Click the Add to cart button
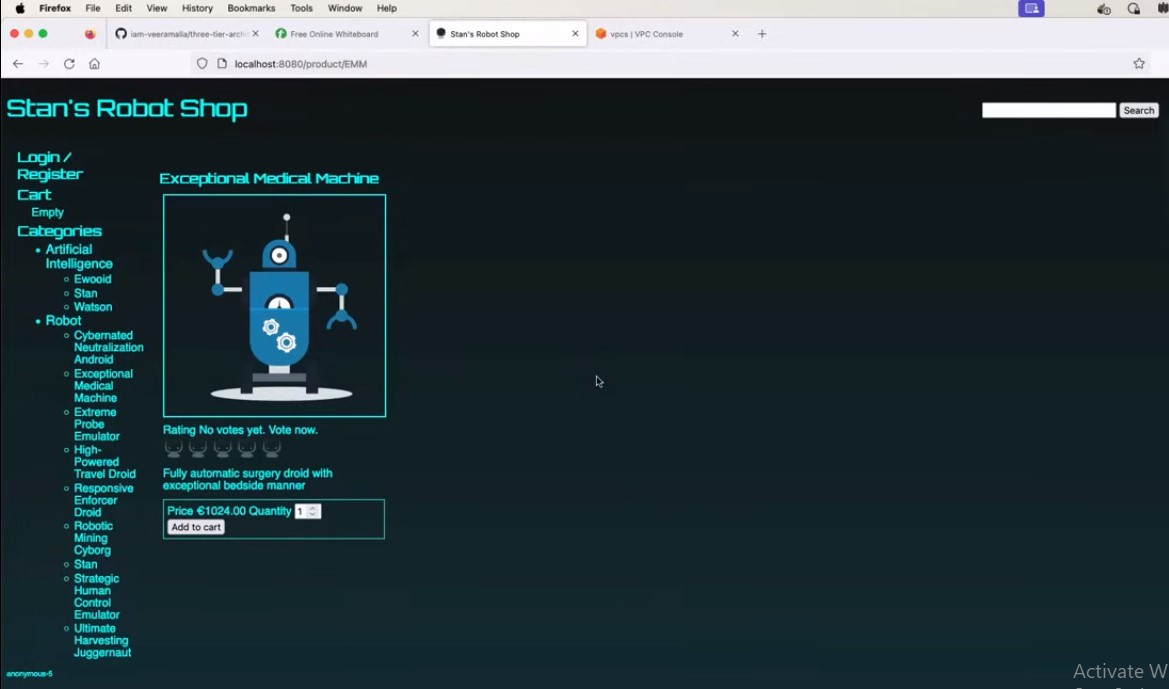The width and height of the screenshot is (1169, 689). pyautogui.click(x=195, y=527)
